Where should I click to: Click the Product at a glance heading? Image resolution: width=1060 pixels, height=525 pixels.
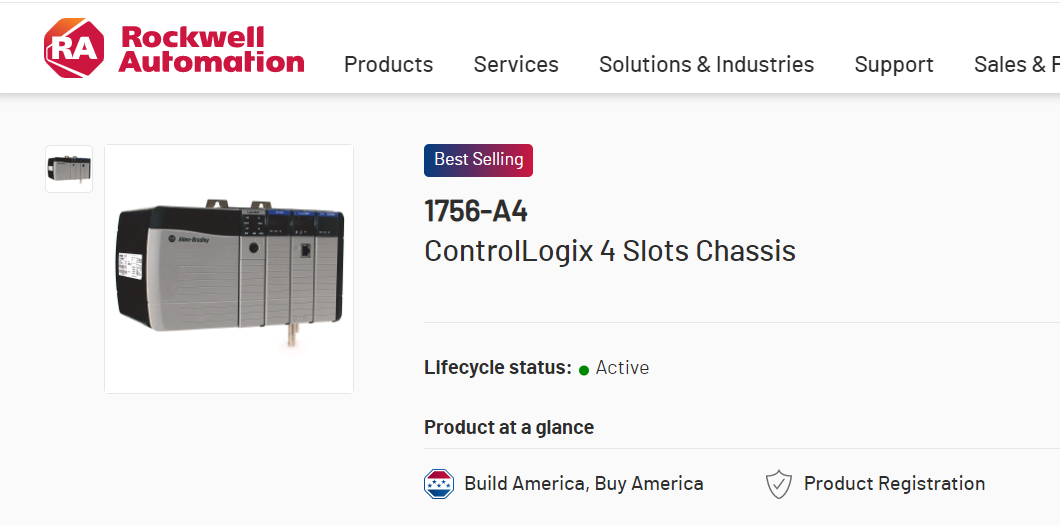pyautogui.click(x=509, y=427)
